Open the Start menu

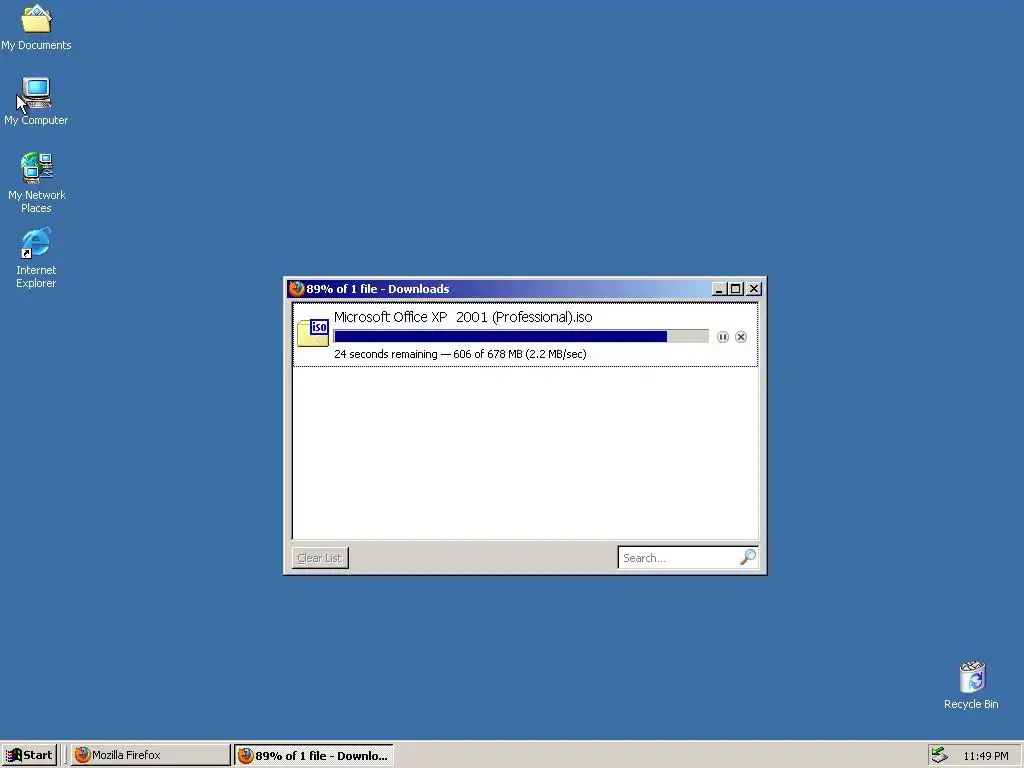(x=29, y=755)
